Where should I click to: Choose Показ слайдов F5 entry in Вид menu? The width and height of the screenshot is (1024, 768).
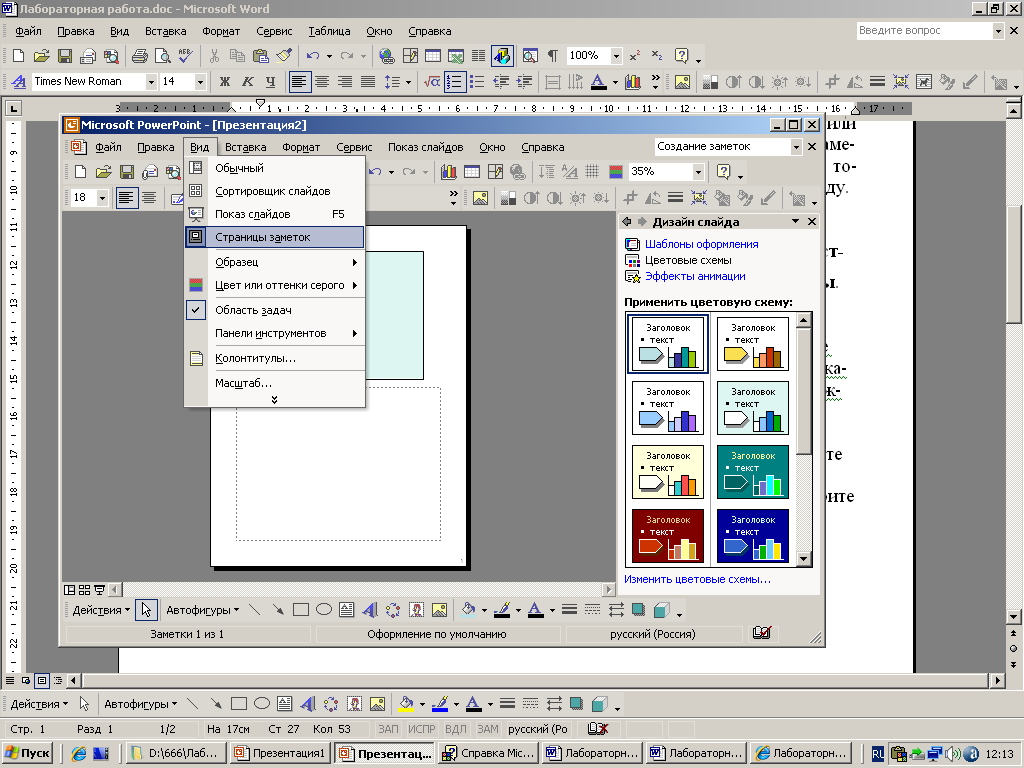click(274, 214)
